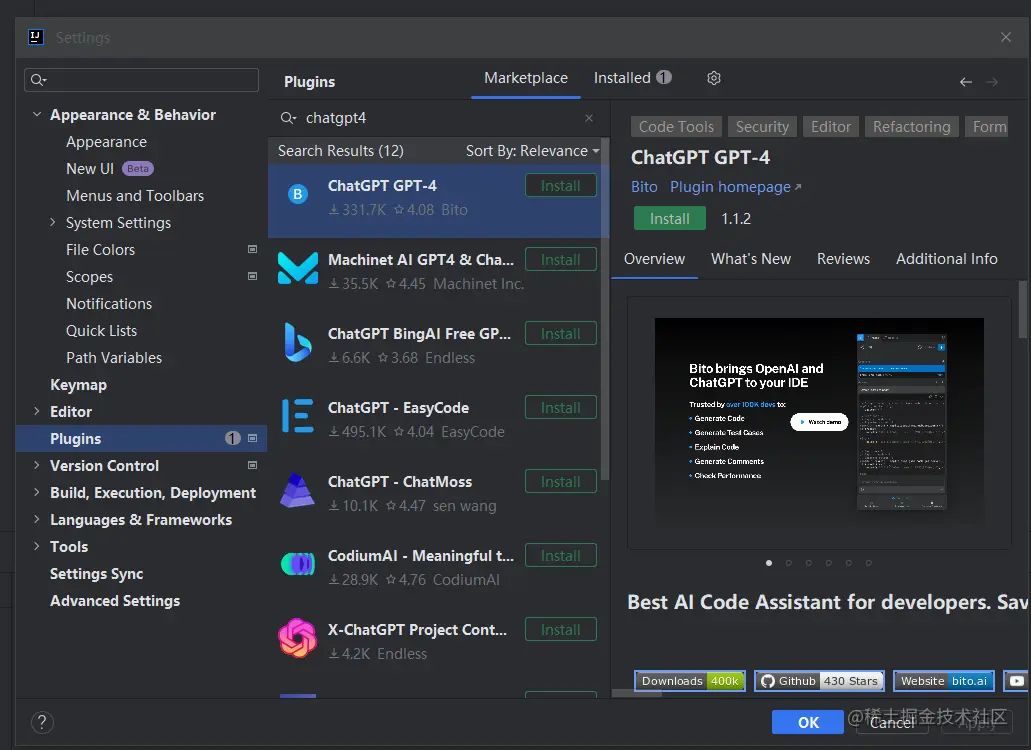This screenshot has width=1031, height=750.
Task: Click green Install button in details pane
Action: coord(670,218)
